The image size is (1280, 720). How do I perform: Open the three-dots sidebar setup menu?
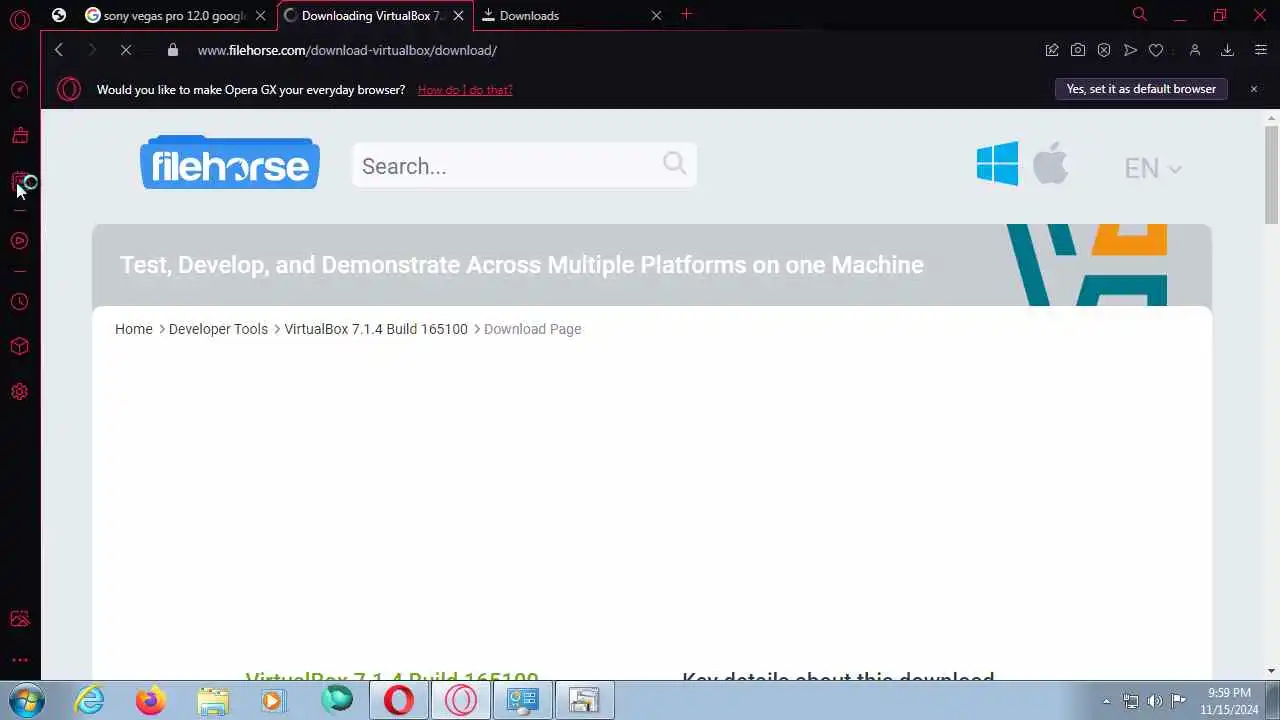(x=19, y=660)
